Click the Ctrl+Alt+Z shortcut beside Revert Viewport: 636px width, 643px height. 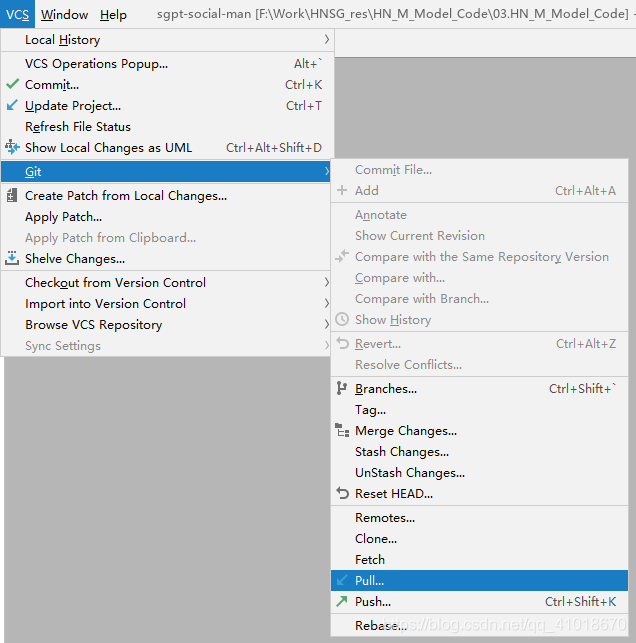[586, 343]
